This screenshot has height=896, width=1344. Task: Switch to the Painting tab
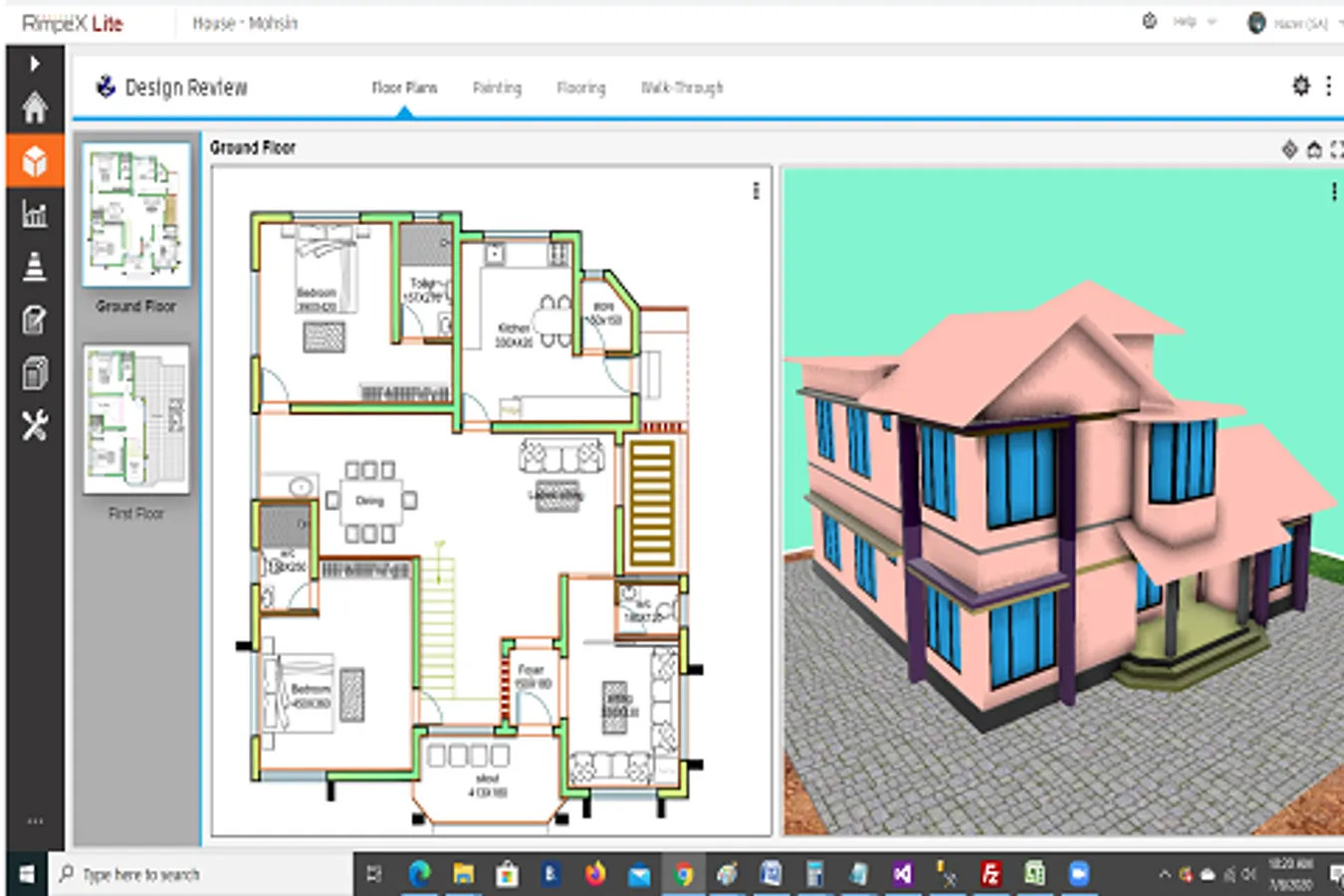click(497, 88)
